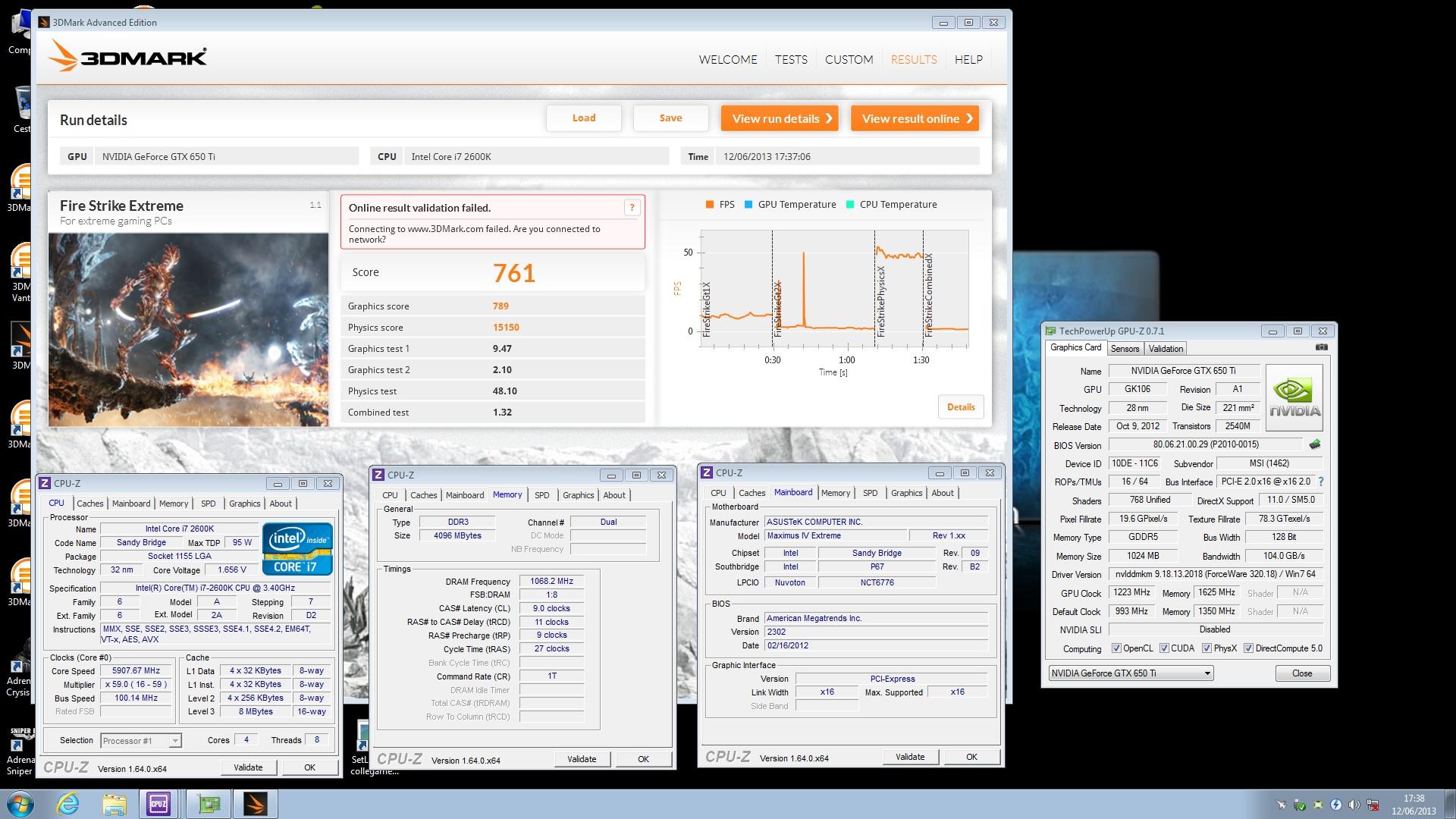The width and height of the screenshot is (1456, 819).
Task: Toggle the PhysX checkbox in GPU-Z
Action: 1206,648
